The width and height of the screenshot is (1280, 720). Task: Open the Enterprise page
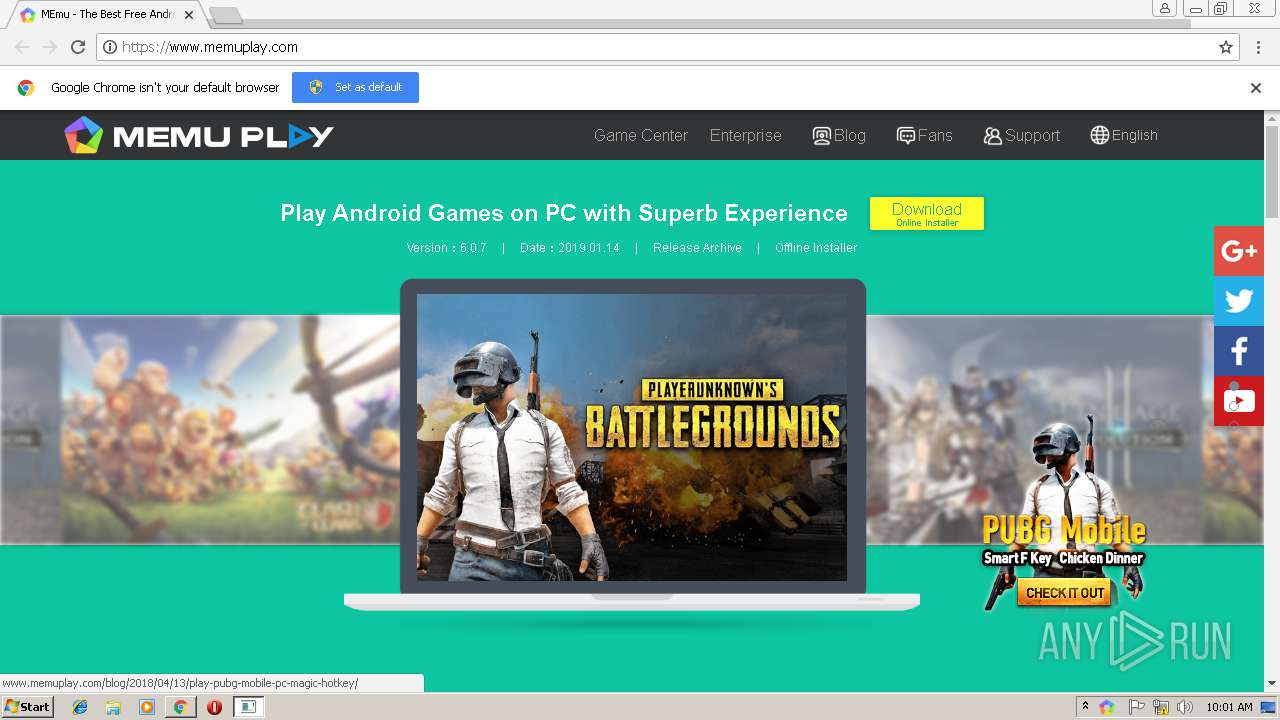[746, 135]
